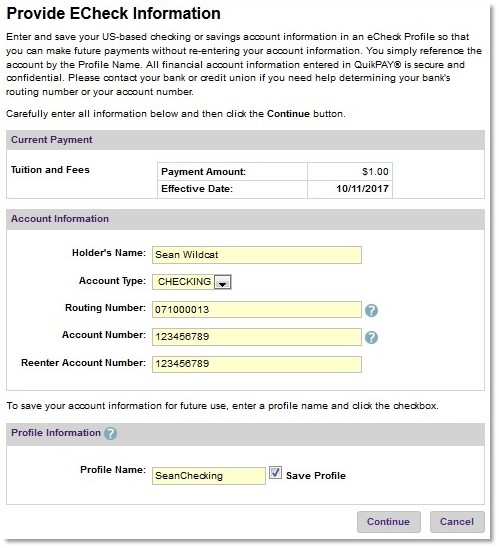Open the Profile Information help icon
The width and height of the screenshot is (499, 548).
pyautogui.click(x=110, y=433)
